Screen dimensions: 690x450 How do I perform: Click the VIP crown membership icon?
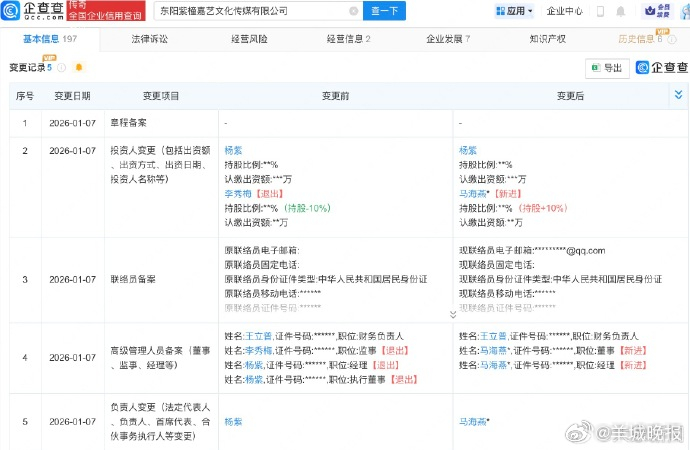click(657, 11)
